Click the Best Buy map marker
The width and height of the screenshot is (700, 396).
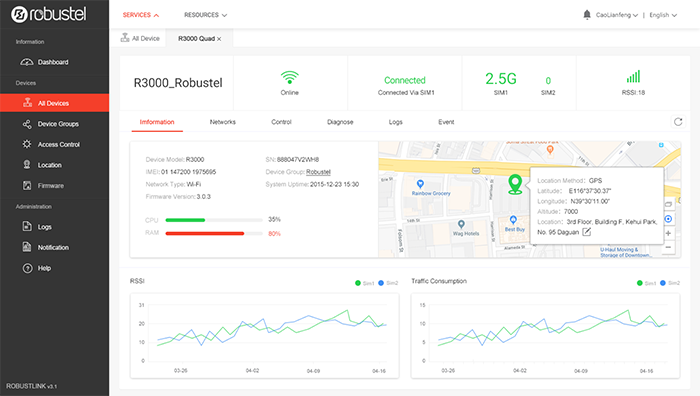click(513, 220)
